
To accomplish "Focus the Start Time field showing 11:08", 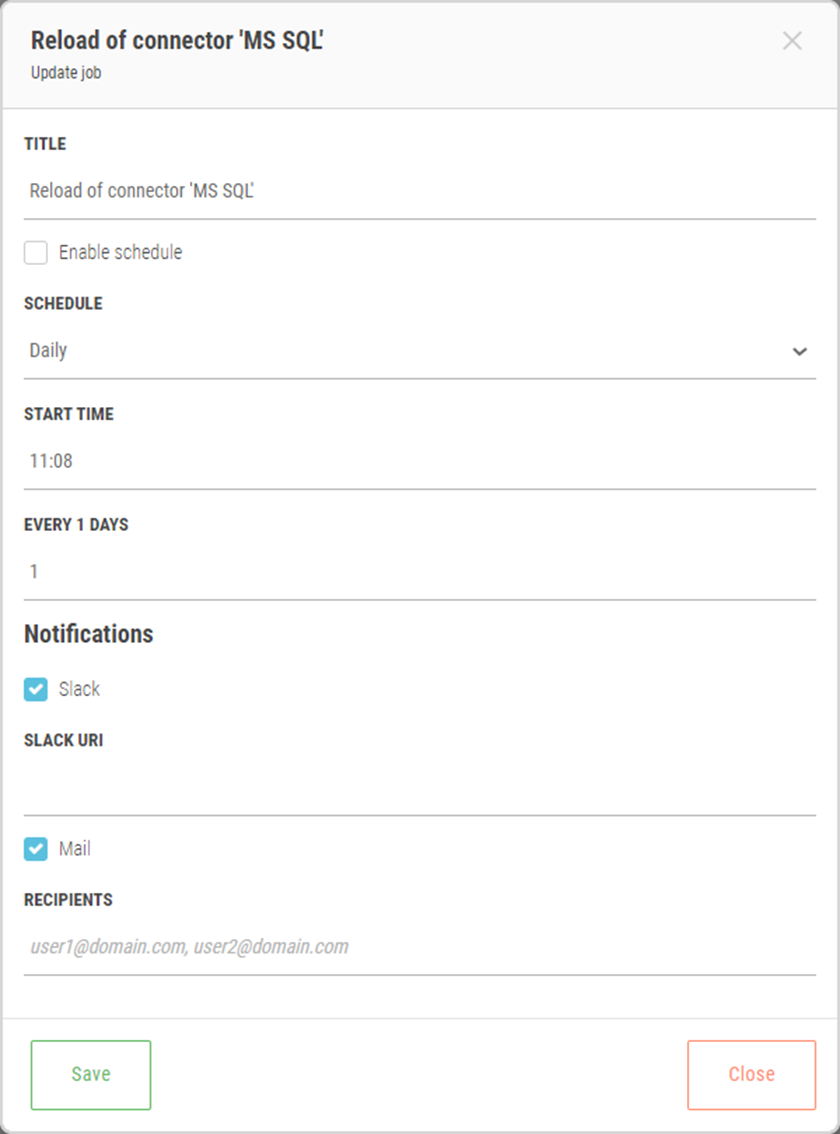I will (420, 462).
